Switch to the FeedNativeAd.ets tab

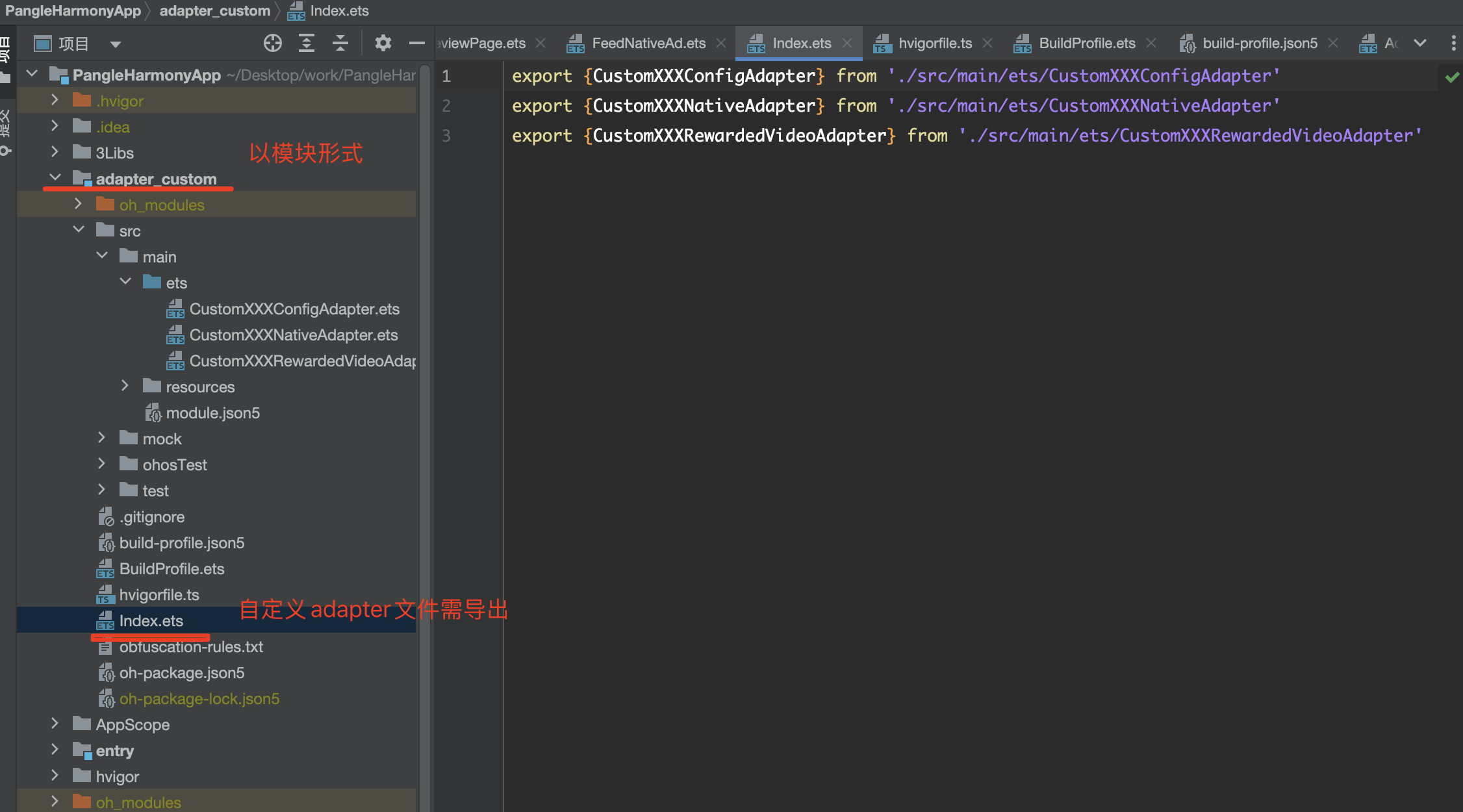[648, 44]
